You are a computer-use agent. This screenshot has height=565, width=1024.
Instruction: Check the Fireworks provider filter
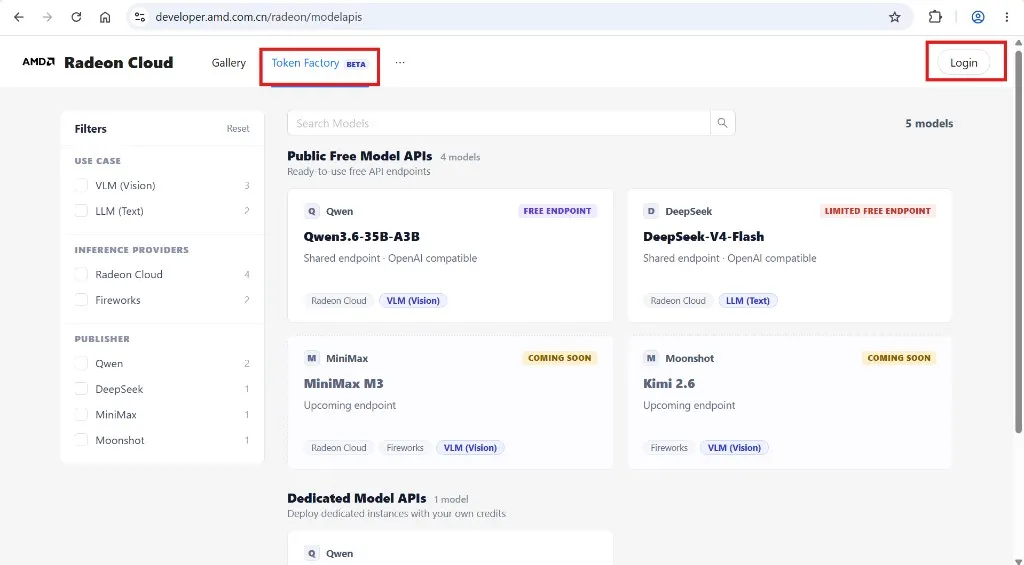point(81,300)
